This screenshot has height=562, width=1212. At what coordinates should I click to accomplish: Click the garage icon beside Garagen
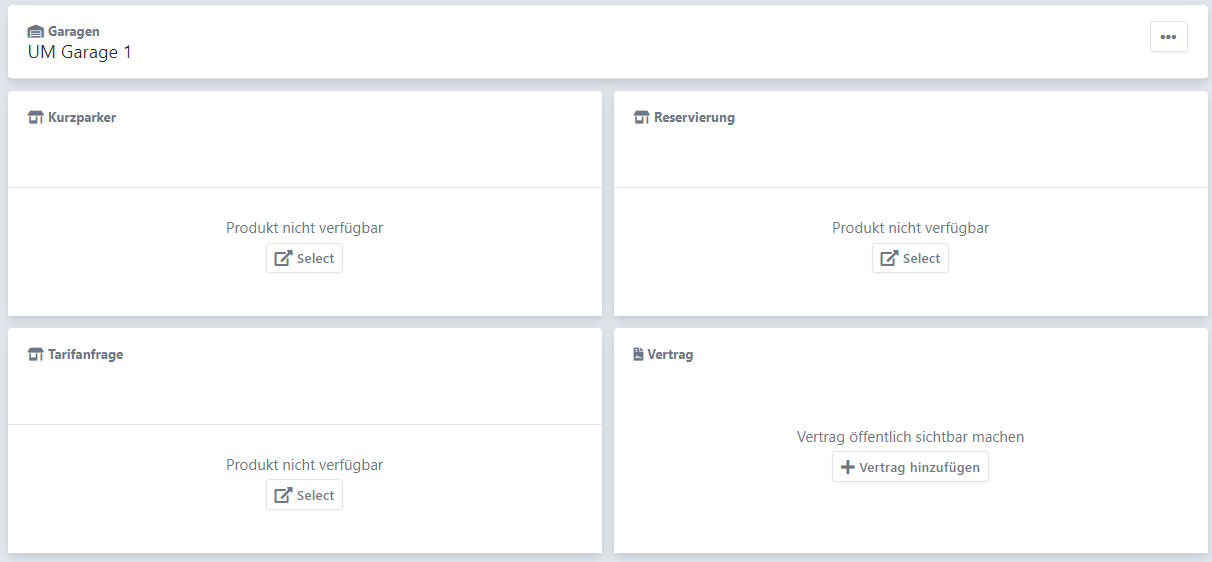pos(36,32)
